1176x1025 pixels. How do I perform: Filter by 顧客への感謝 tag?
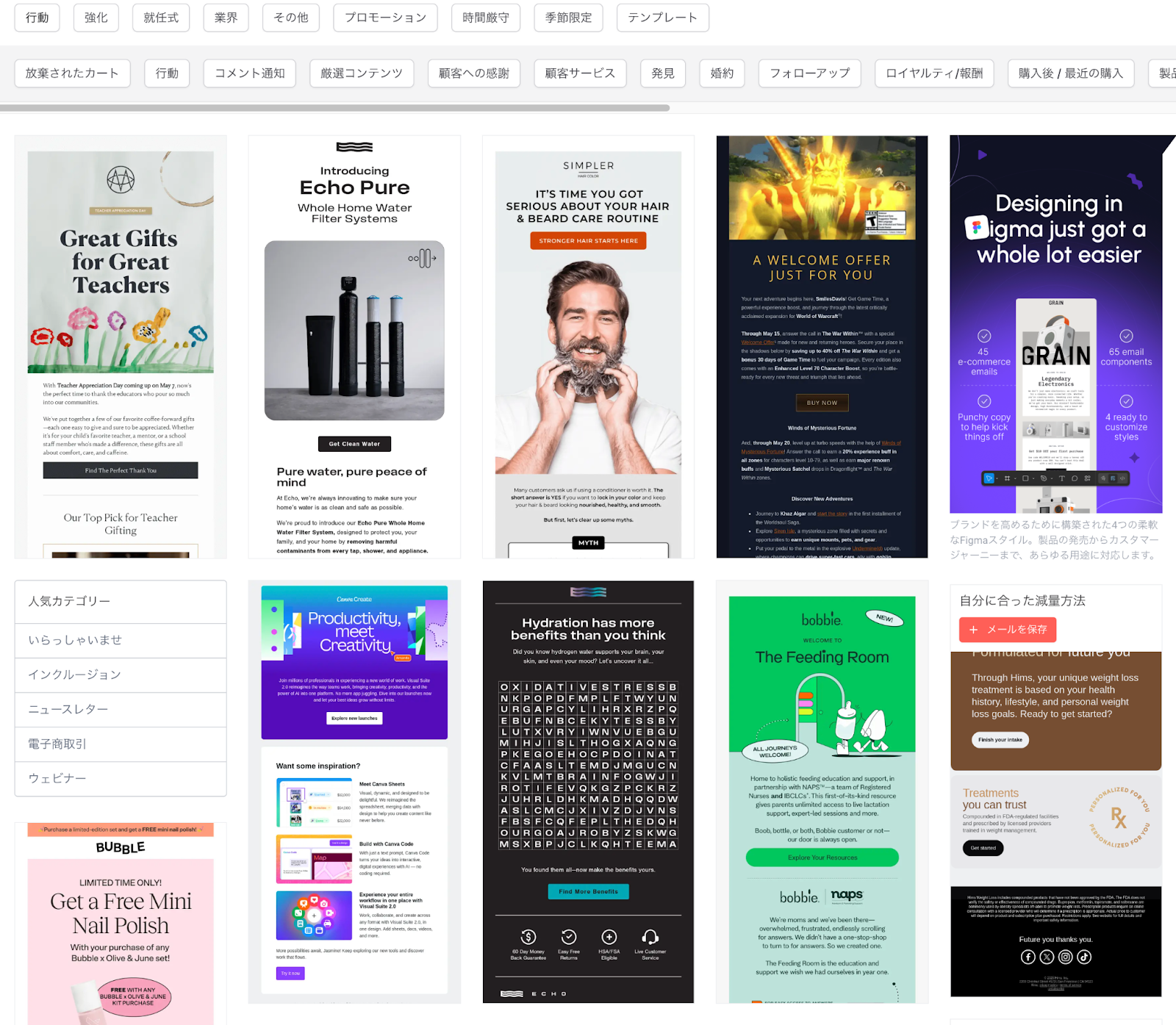[x=474, y=73]
